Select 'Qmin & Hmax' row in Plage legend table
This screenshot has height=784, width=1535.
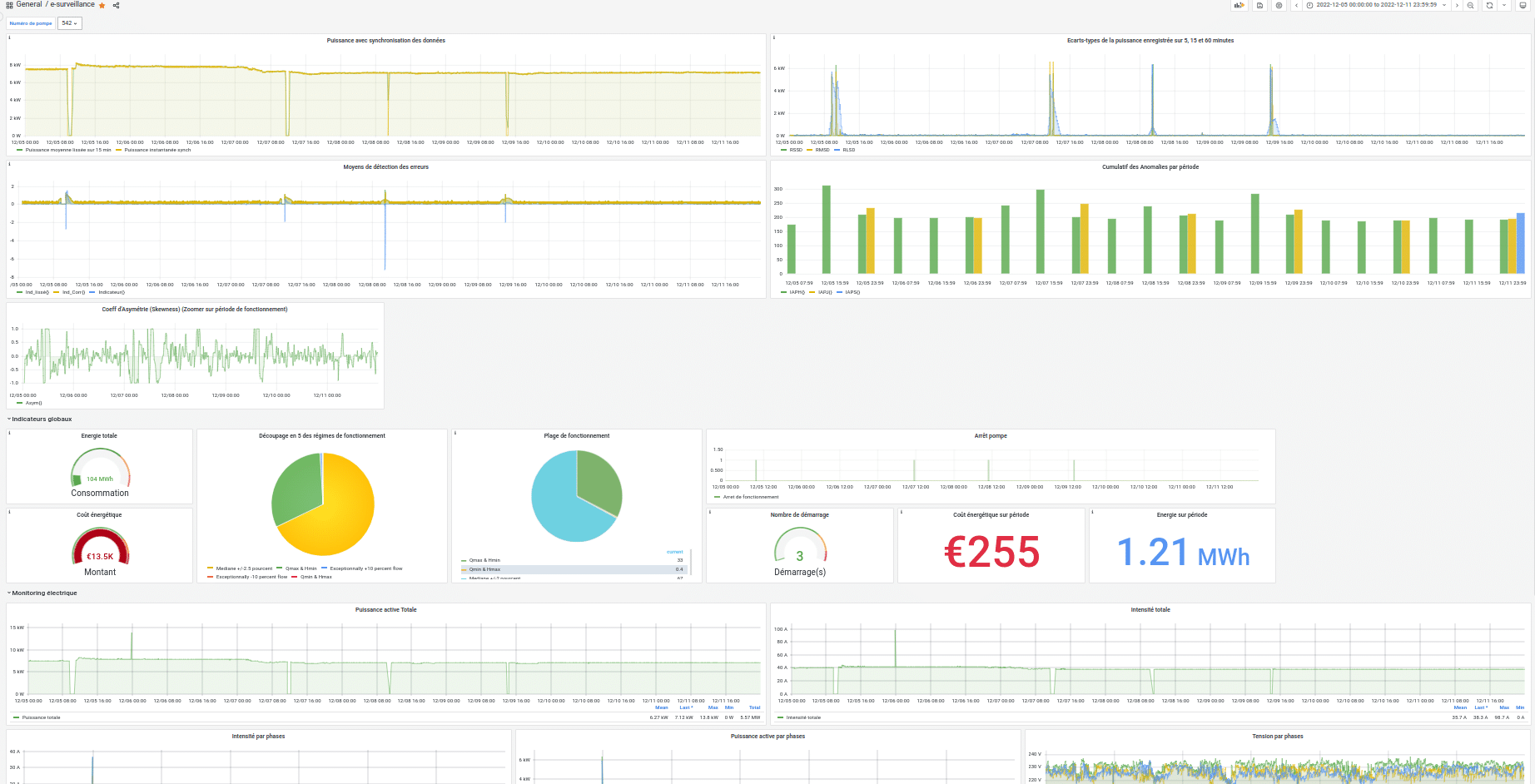click(573, 569)
